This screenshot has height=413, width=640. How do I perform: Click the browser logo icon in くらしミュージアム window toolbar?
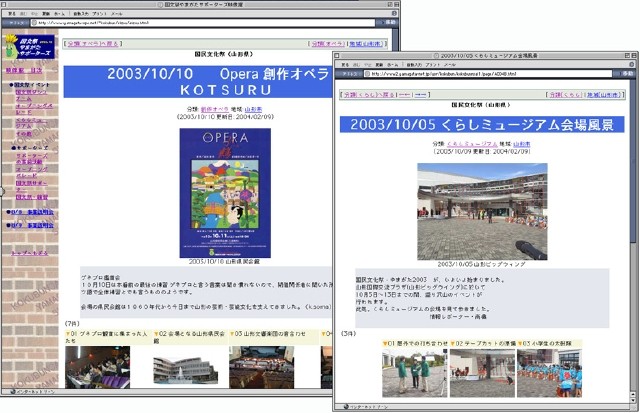coord(632,64)
